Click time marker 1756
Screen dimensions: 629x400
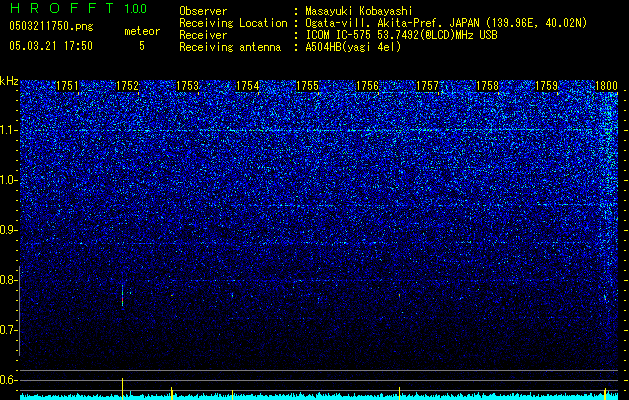pos(367,86)
